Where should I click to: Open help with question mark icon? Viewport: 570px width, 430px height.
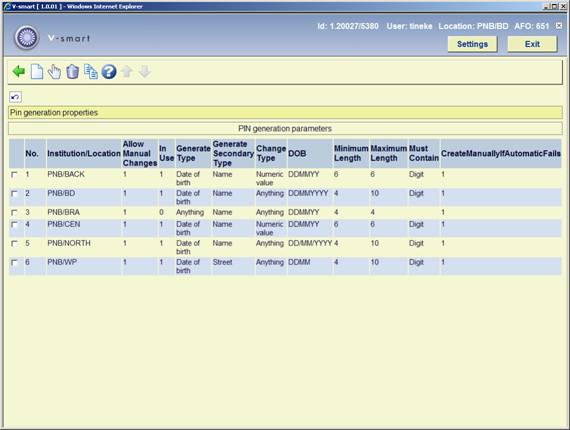click(x=109, y=72)
